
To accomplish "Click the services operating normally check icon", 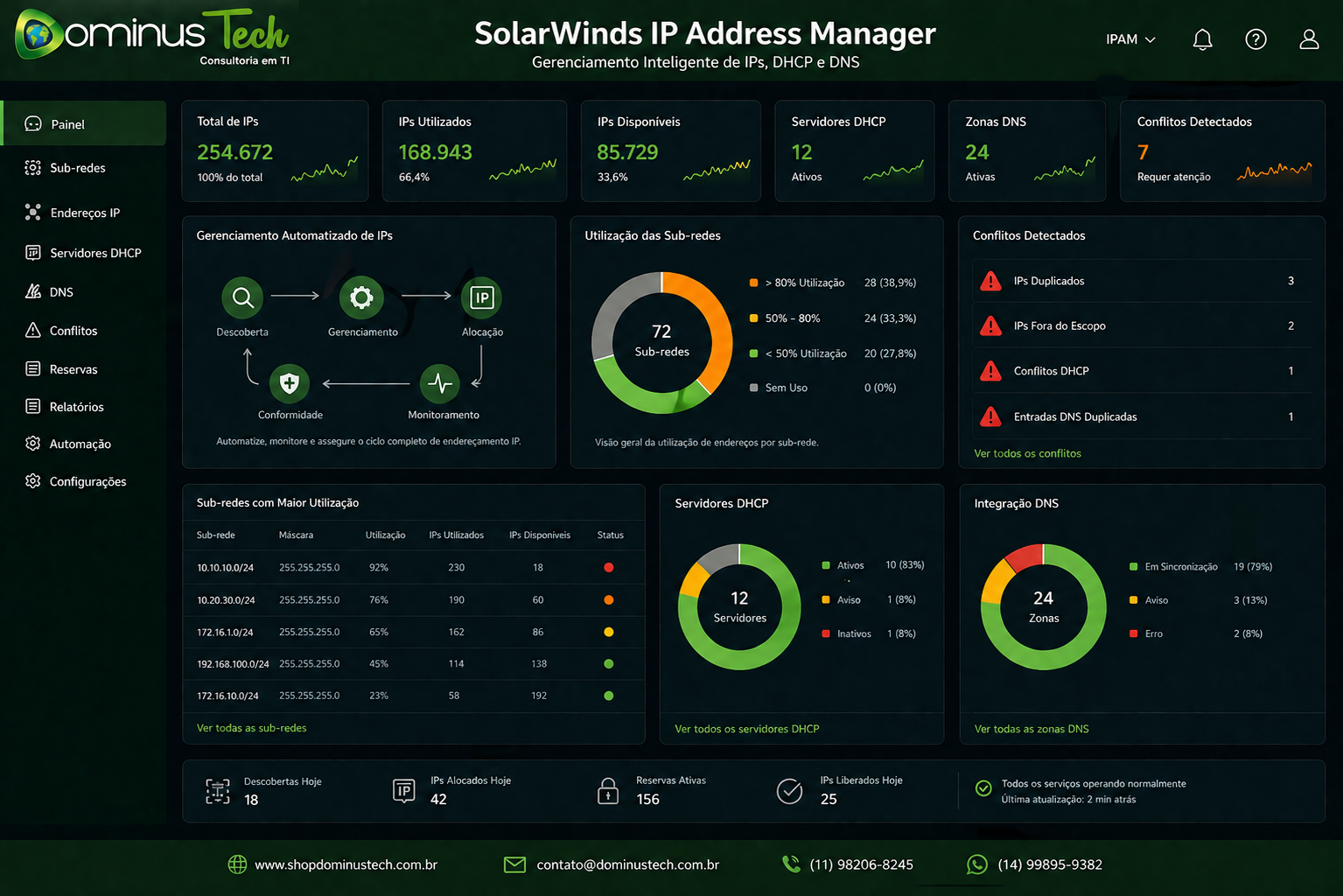I will coord(983,788).
